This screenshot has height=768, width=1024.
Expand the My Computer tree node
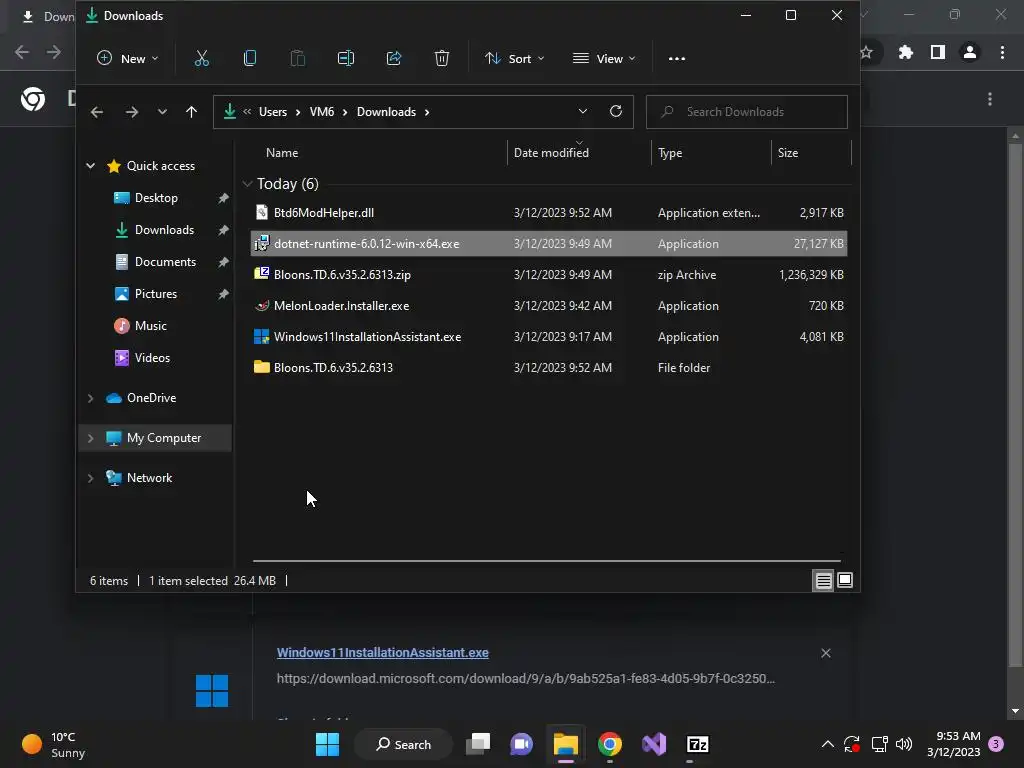click(x=90, y=438)
